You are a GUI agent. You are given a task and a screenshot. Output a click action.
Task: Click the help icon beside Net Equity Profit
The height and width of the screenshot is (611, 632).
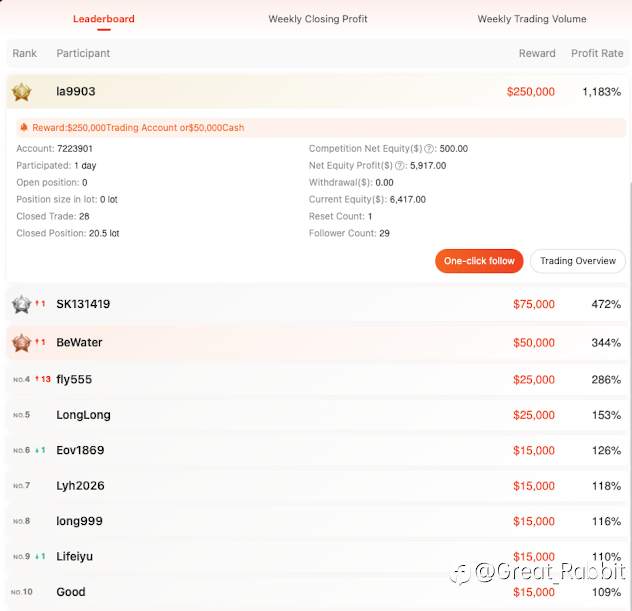[x=399, y=166]
